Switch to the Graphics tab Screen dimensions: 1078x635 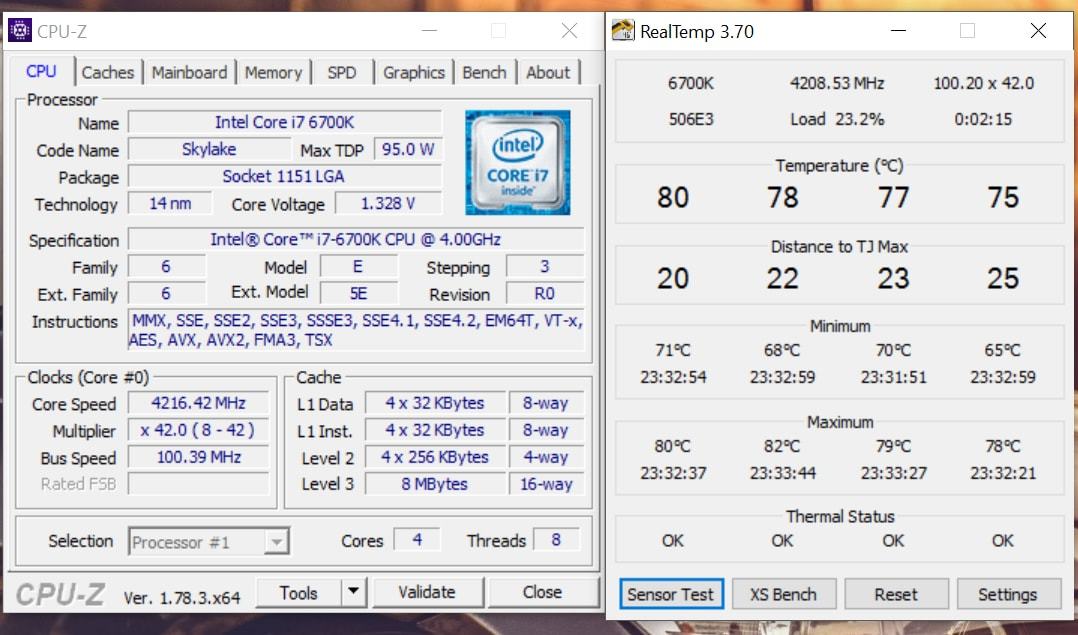(414, 72)
